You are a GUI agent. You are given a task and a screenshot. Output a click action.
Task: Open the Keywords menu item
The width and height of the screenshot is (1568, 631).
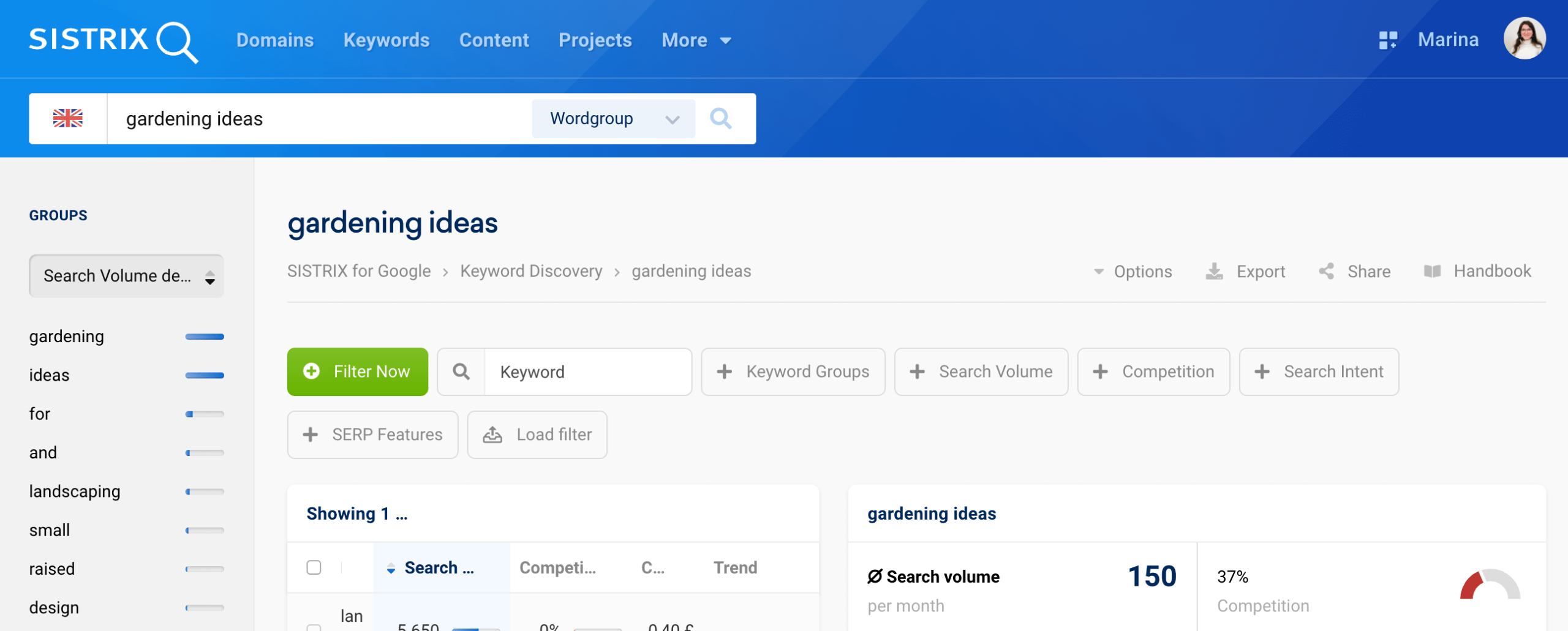(386, 40)
